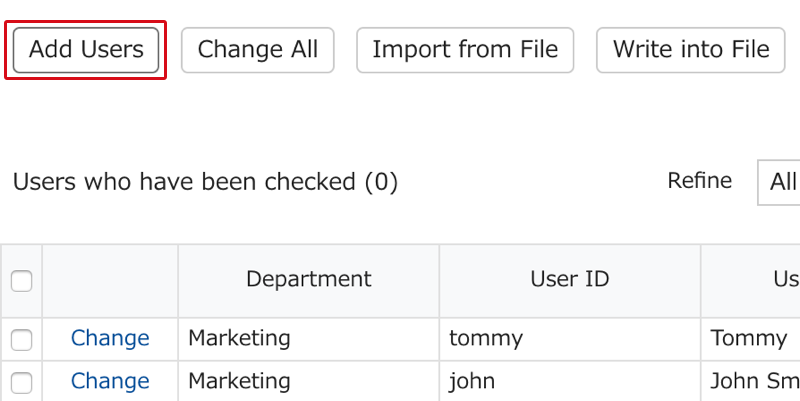Open the Change link for user tommy

110,338
